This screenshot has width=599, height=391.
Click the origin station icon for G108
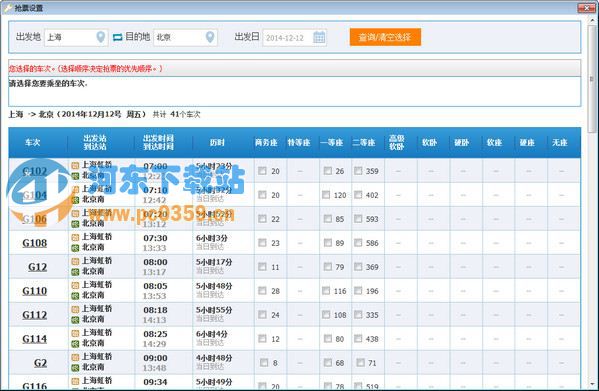[x=75, y=238]
